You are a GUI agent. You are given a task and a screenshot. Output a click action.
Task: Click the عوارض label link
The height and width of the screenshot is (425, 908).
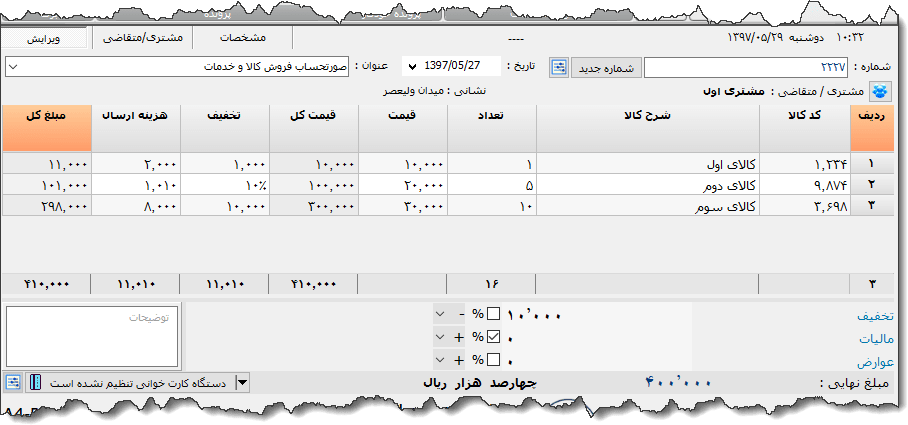[x=875, y=362]
